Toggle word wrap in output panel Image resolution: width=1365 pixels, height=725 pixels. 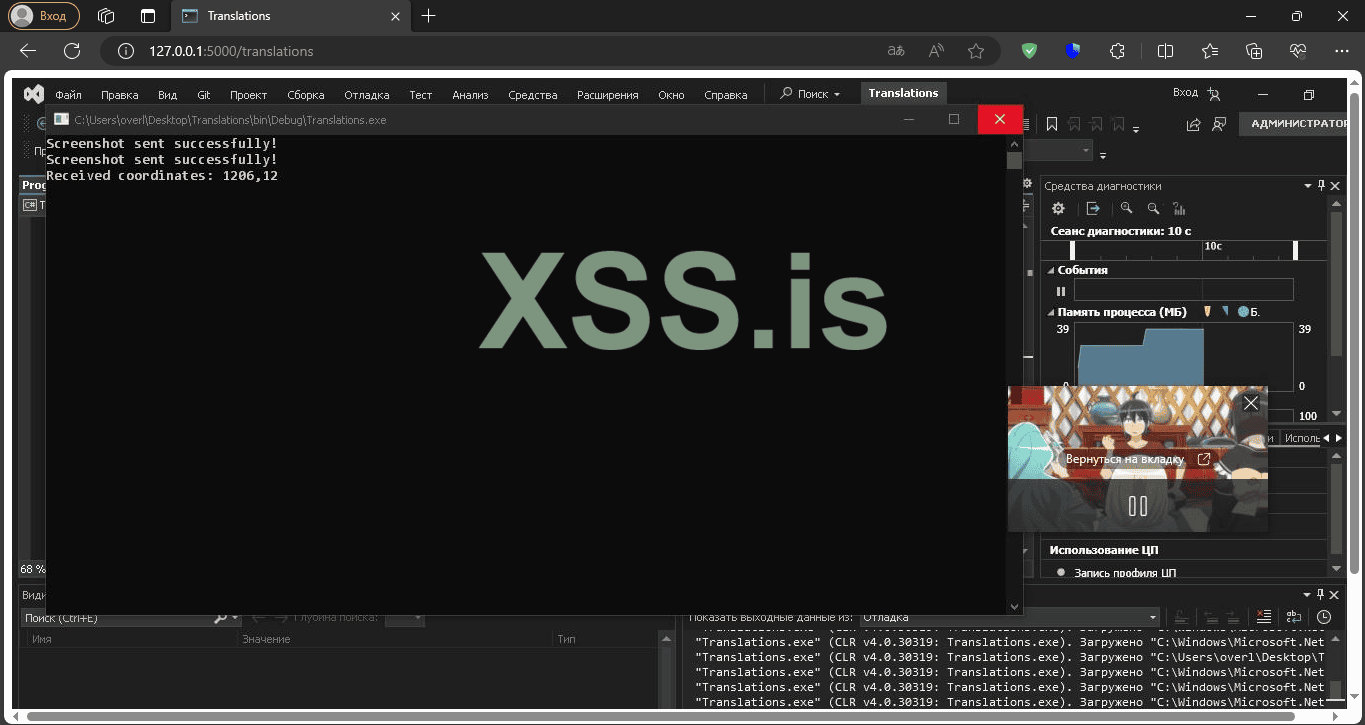(x=1294, y=617)
